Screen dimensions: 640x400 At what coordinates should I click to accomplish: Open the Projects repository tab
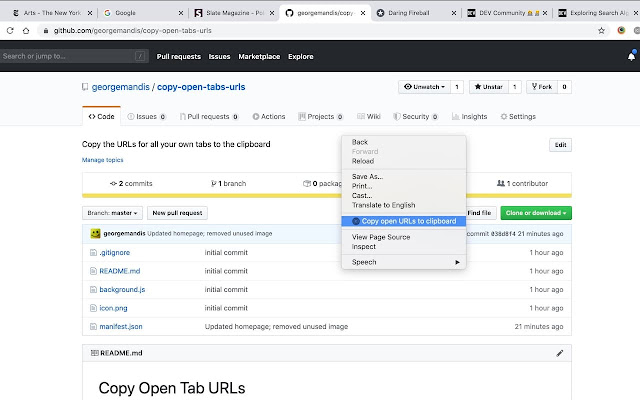tap(320, 117)
